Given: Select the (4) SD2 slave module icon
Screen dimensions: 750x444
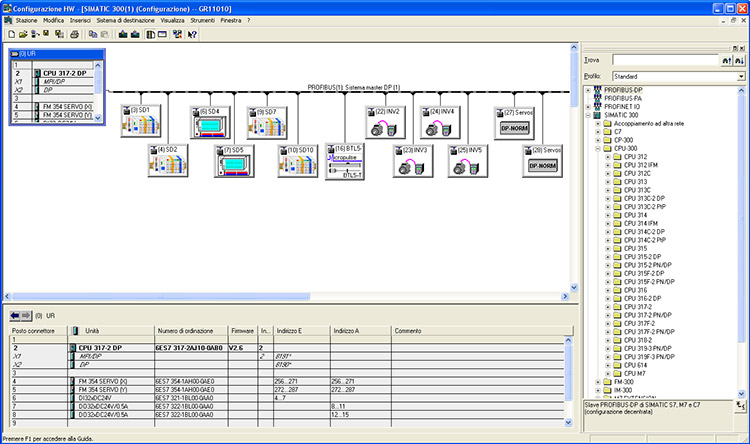Looking at the screenshot, I should click(x=168, y=161).
